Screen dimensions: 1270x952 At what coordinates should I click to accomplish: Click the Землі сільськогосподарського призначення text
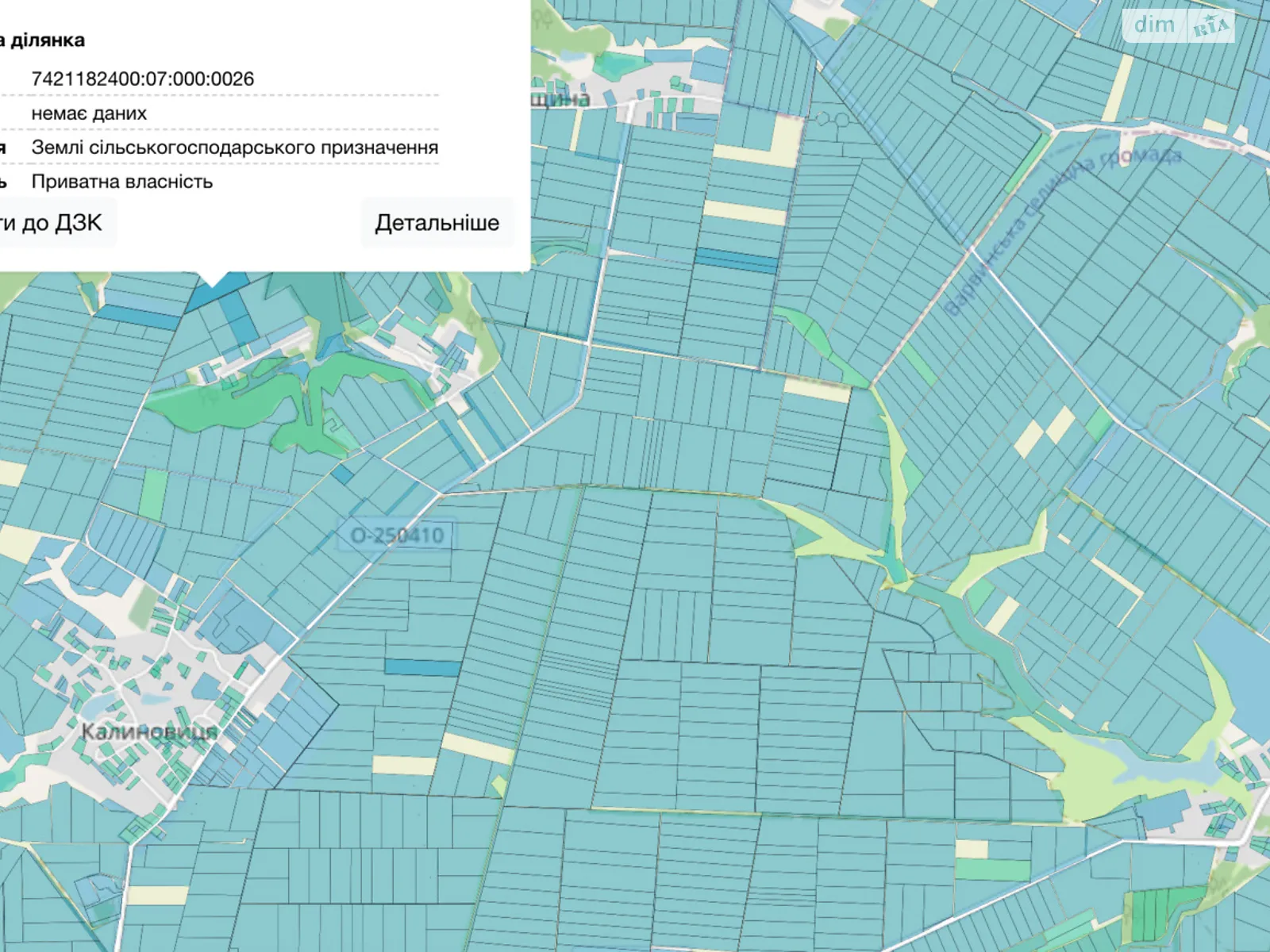pyautogui.click(x=234, y=148)
